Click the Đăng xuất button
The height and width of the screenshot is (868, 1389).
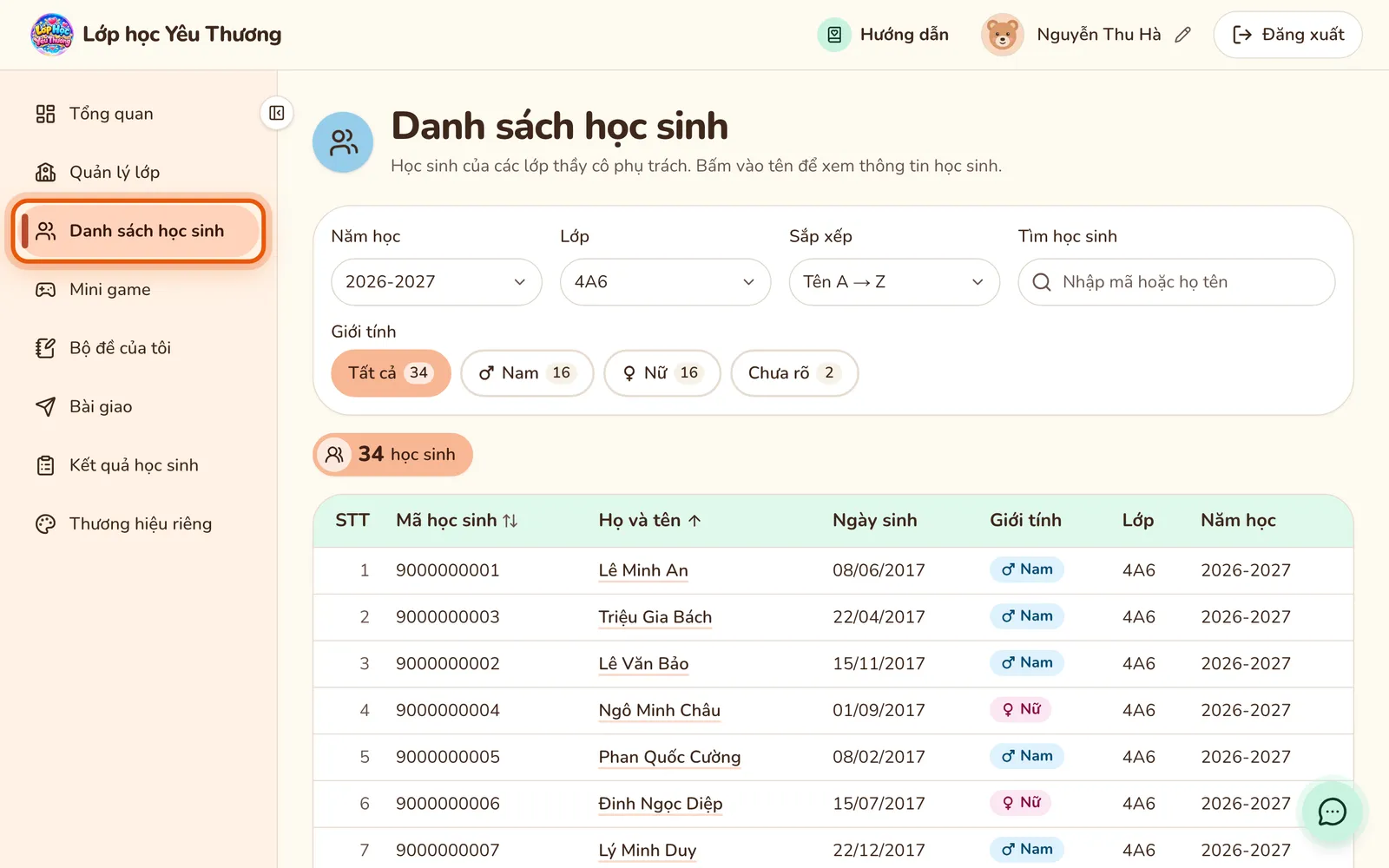pyautogui.click(x=1287, y=35)
